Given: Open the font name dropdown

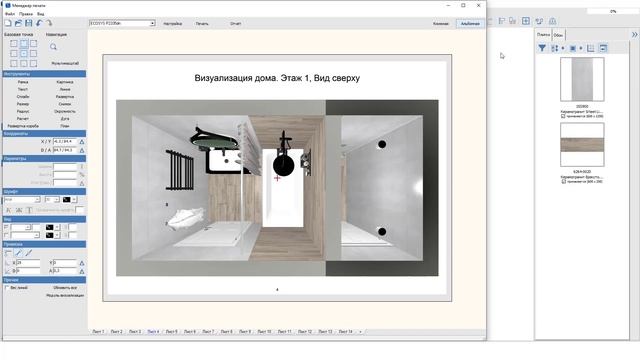Looking at the screenshot, I should point(37,200).
